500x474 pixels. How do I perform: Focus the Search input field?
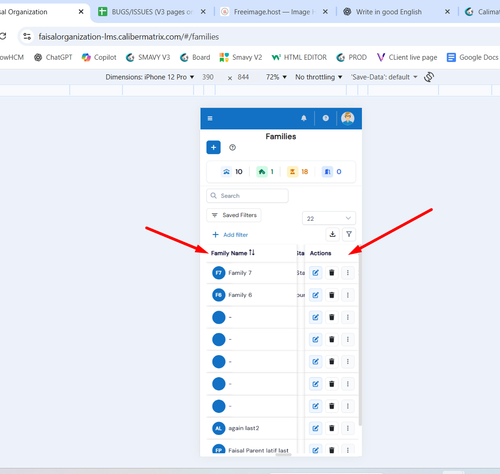(247, 196)
